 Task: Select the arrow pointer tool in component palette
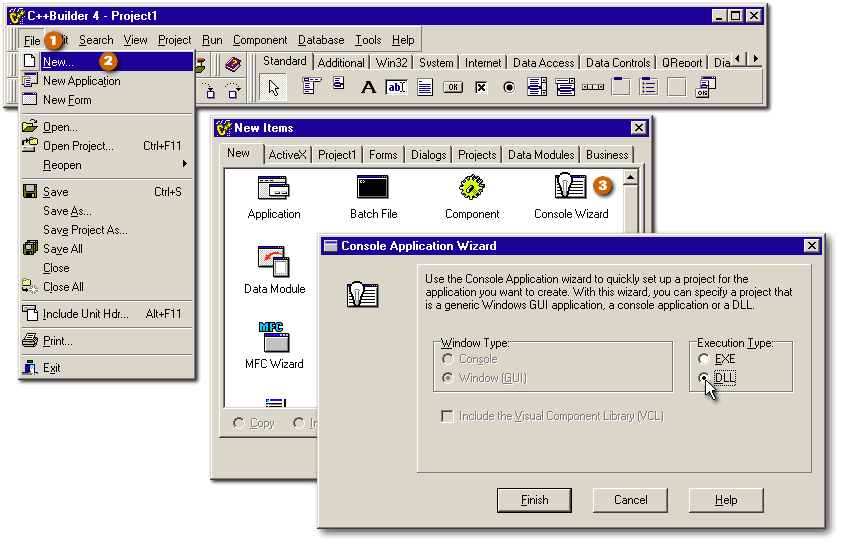[274, 87]
